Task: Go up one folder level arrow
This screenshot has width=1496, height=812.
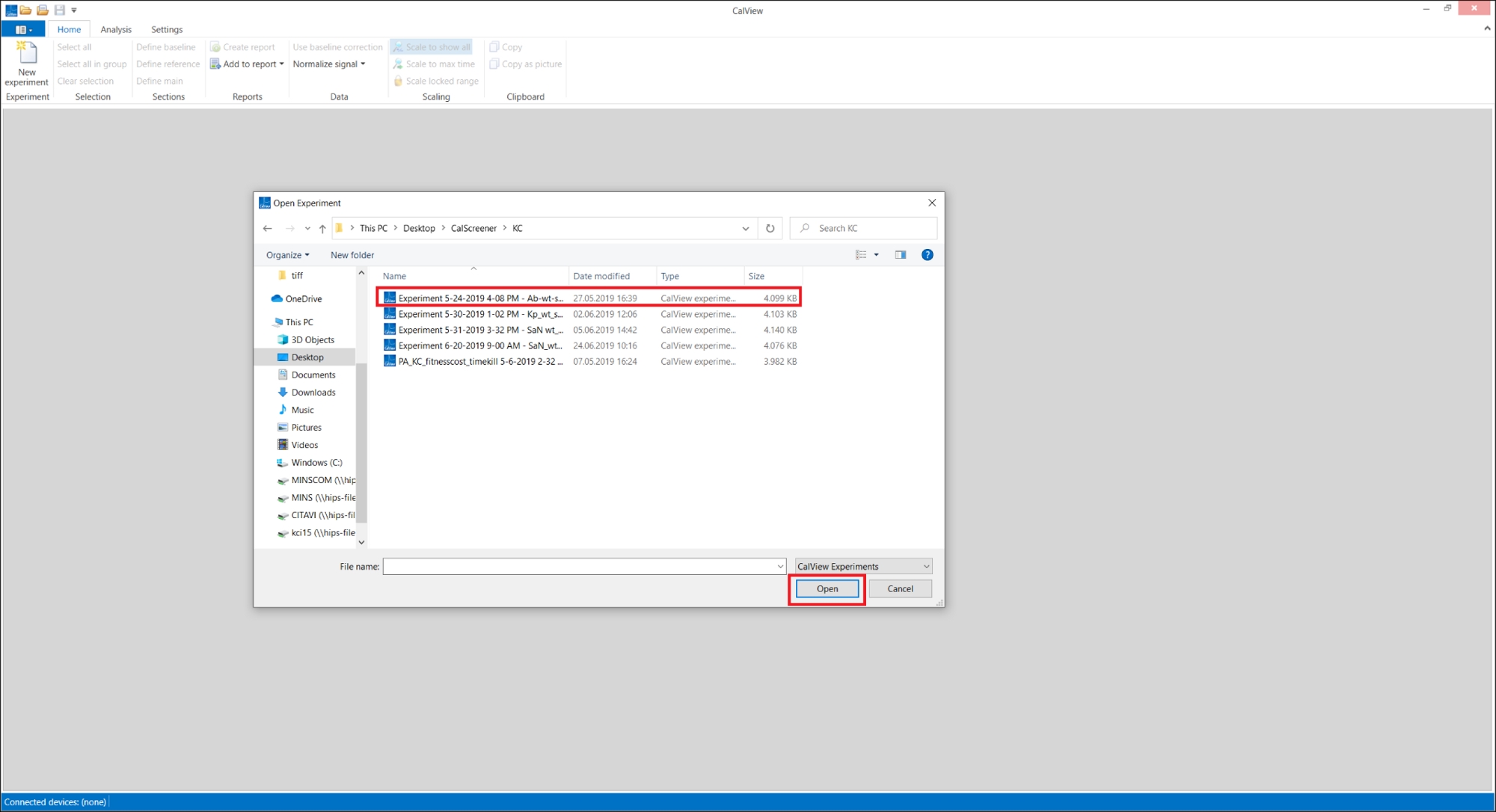Action: (x=322, y=228)
